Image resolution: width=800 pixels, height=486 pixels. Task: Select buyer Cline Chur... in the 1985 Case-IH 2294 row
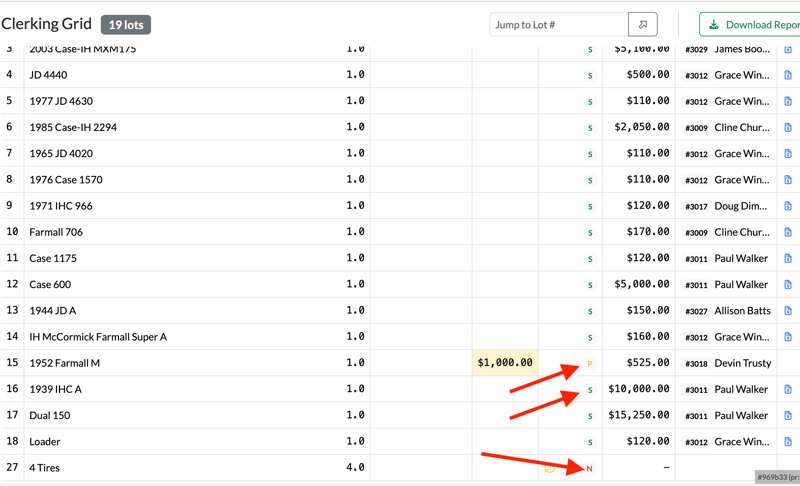[x=742, y=127]
